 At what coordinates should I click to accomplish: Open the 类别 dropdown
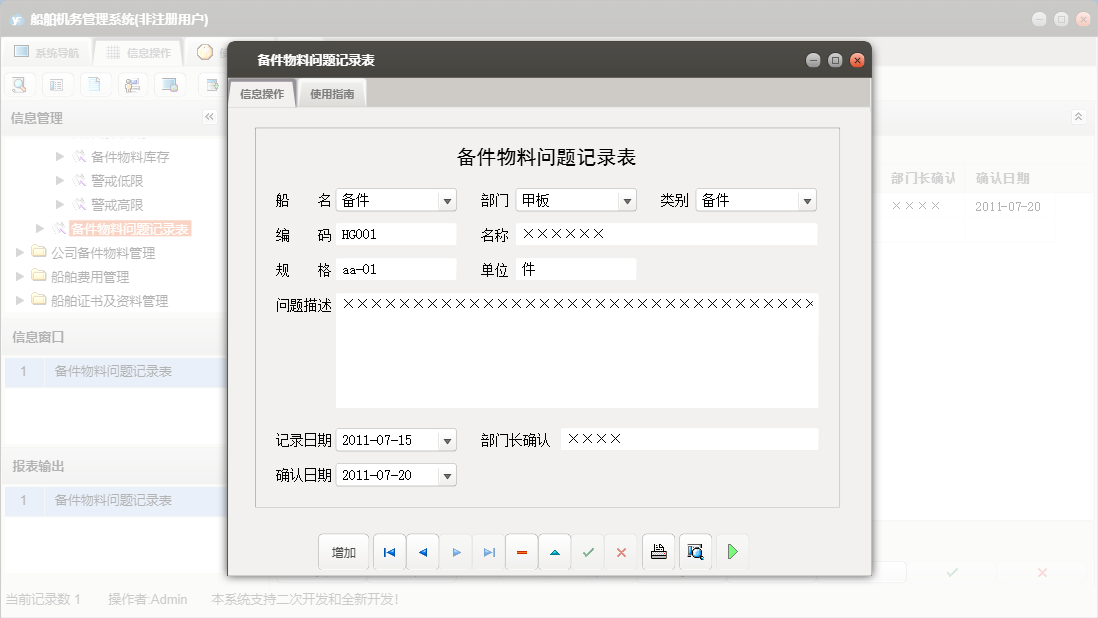click(806, 199)
